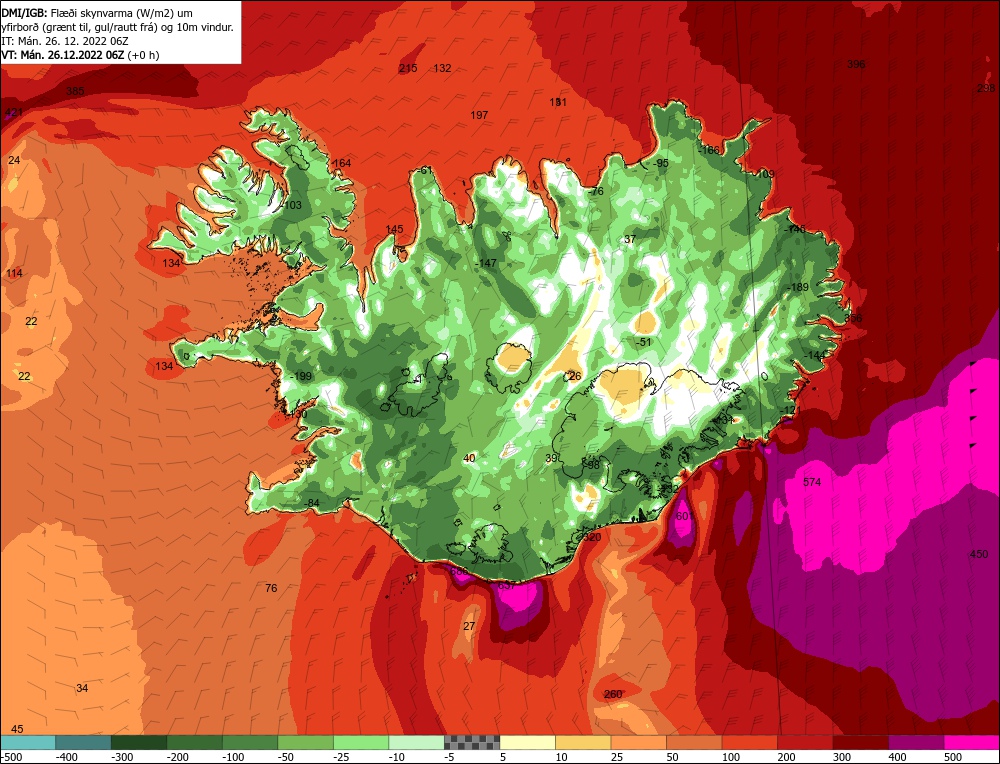The height and width of the screenshot is (764, 1000).
Task: Click the map value '-189' in east Iceland
Action: pyautogui.click(x=798, y=288)
